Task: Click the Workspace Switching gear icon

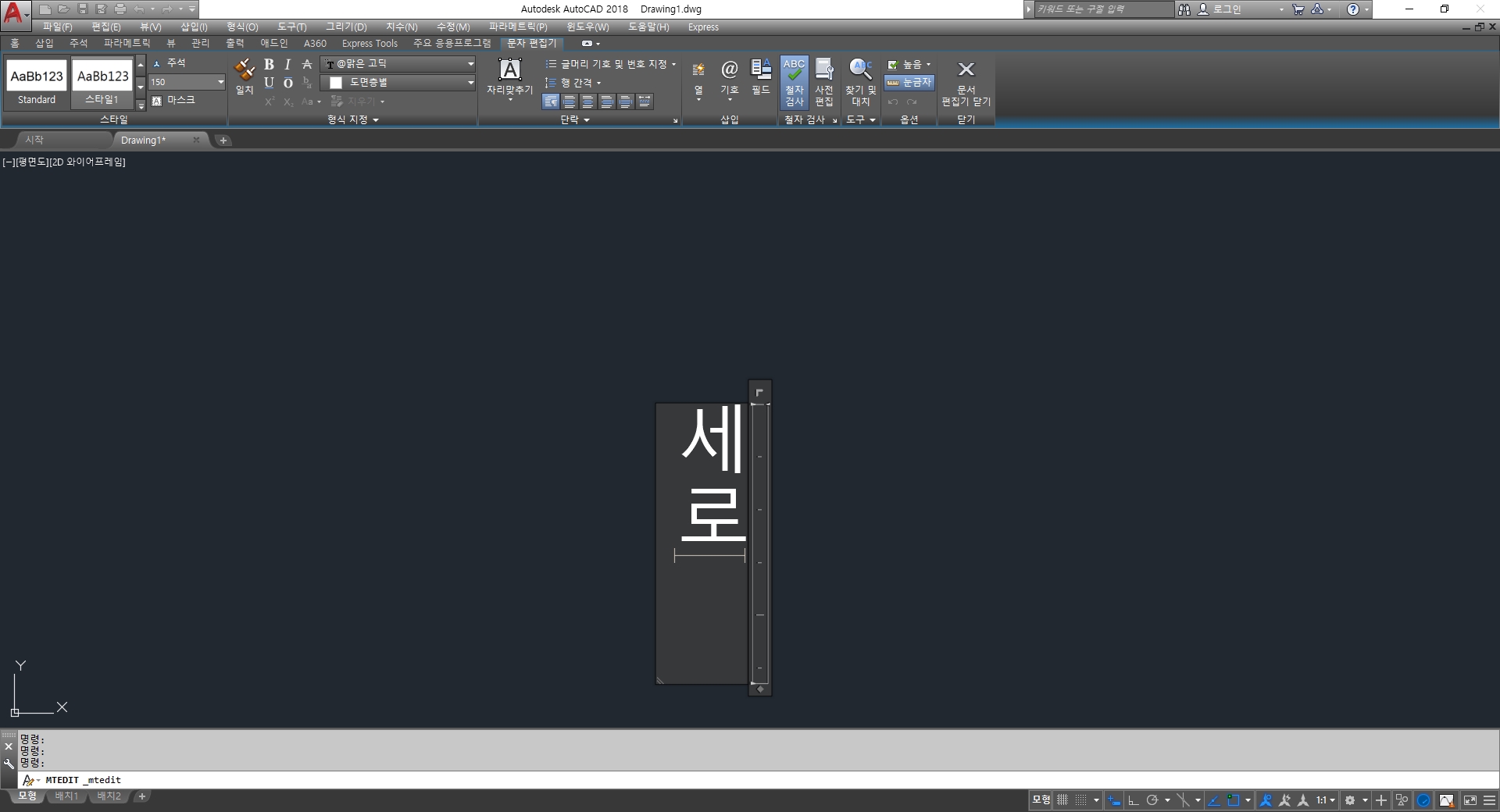Action: click(x=1350, y=800)
